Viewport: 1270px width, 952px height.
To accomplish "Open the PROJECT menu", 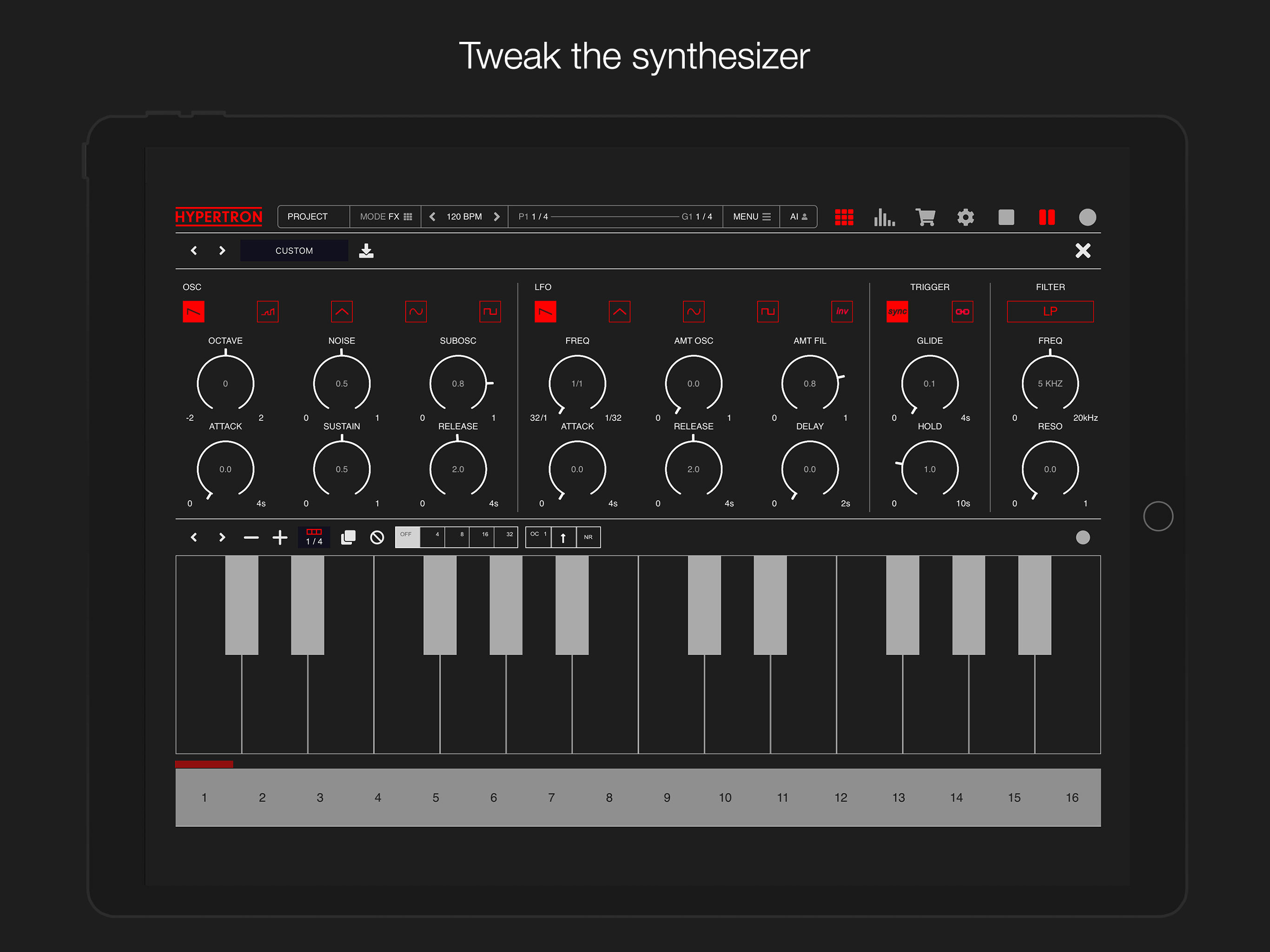I will tap(308, 217).
